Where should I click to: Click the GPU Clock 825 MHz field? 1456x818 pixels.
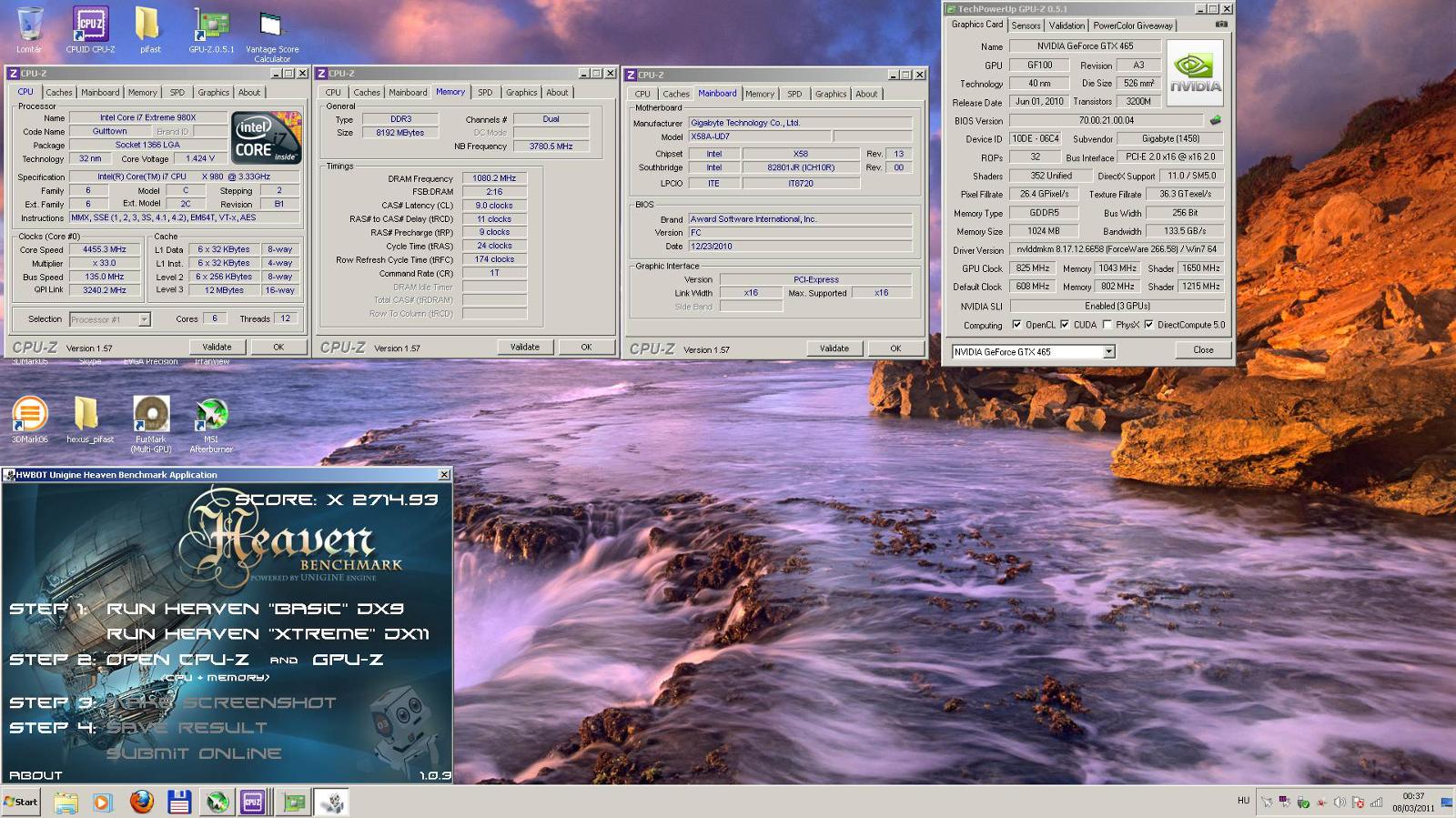tap(1033, 268)
